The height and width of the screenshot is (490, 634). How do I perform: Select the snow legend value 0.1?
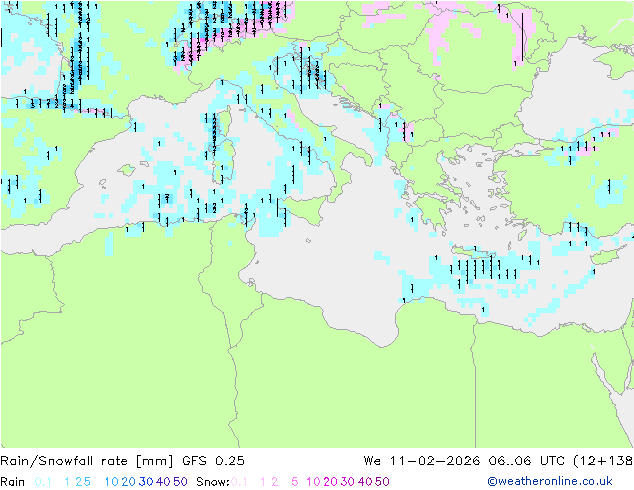pyautogui.click(x=239, y=482)
